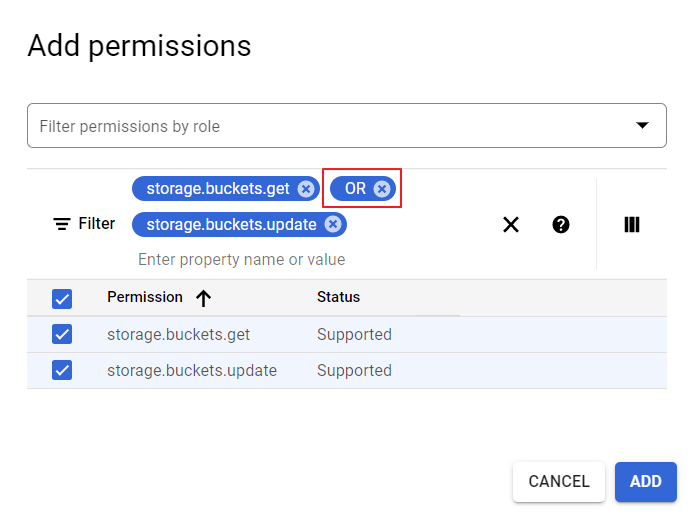
Task: Toggle the select-all permissions checkbox
Action: click(62, 298)
